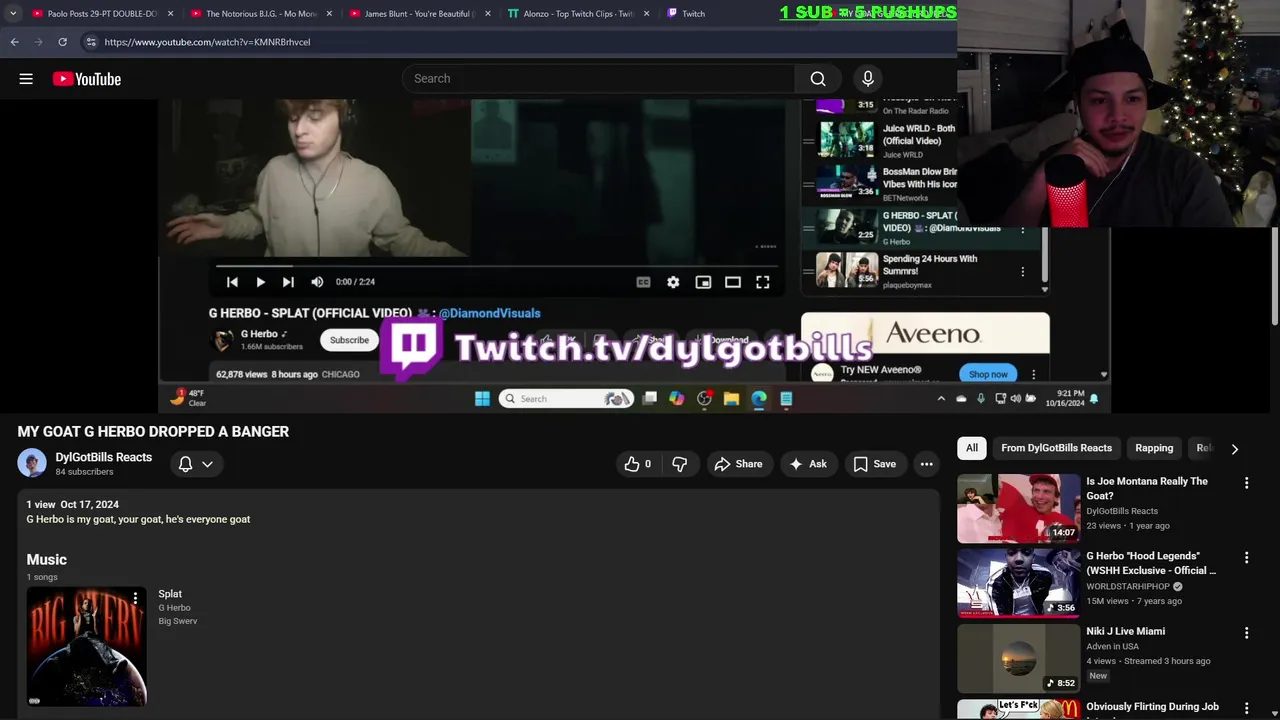Switch to Alonzo Top Twitch Clips tab
The image size is (1280, 720).
click(578, 14)
